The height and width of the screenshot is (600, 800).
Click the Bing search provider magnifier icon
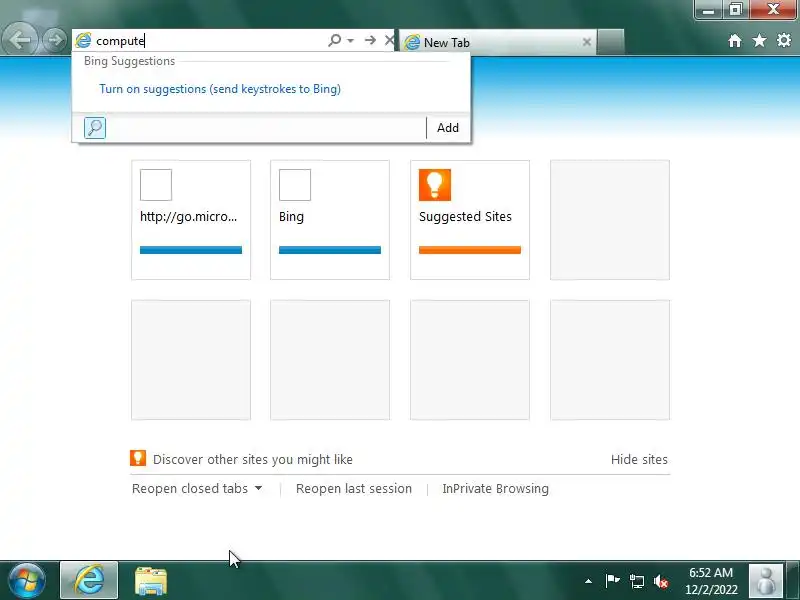coord(95,128)
